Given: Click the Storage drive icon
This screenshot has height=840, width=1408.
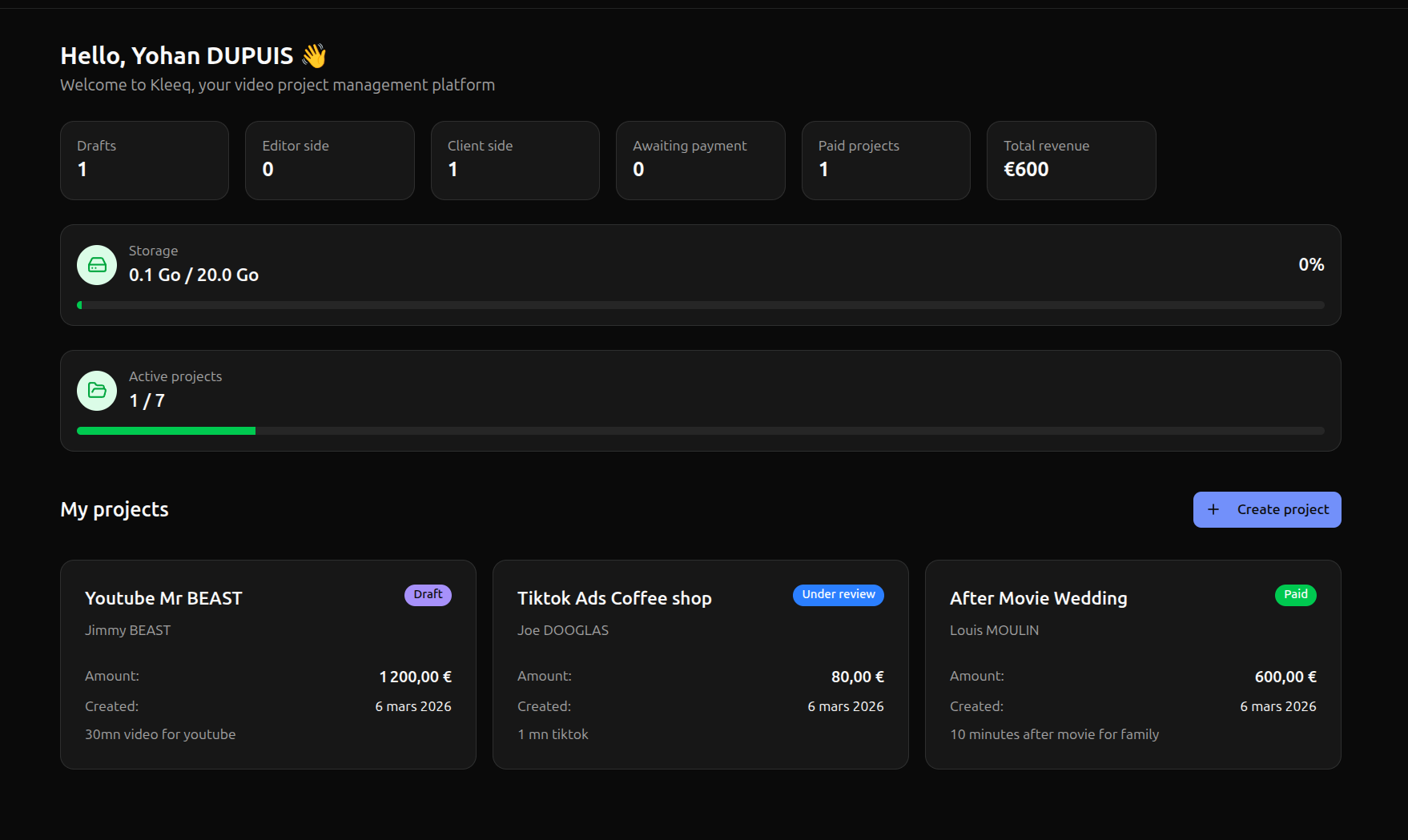Looking at the screenshot, I should pos(96,264).
